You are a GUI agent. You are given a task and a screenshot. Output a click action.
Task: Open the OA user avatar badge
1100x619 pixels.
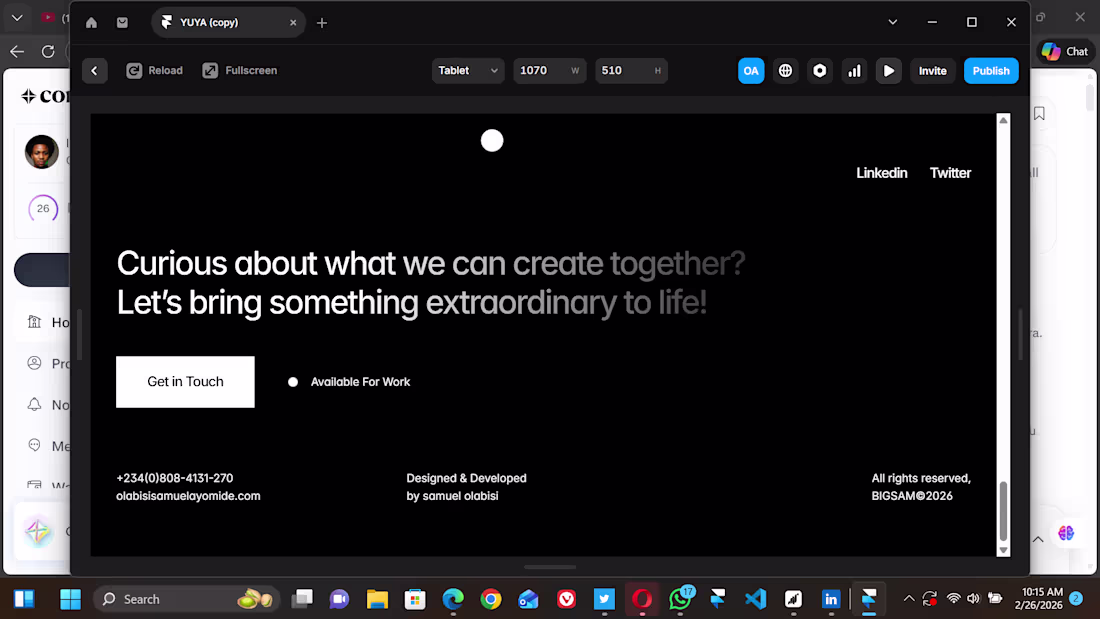click(751, 71)
